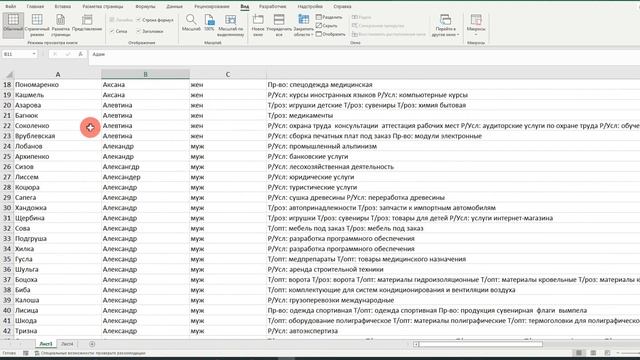Viewport: 640px width, 360px height.
Task: Toggle the Formula Bar (Строка формул) checkbox
Action: [155, 20]
